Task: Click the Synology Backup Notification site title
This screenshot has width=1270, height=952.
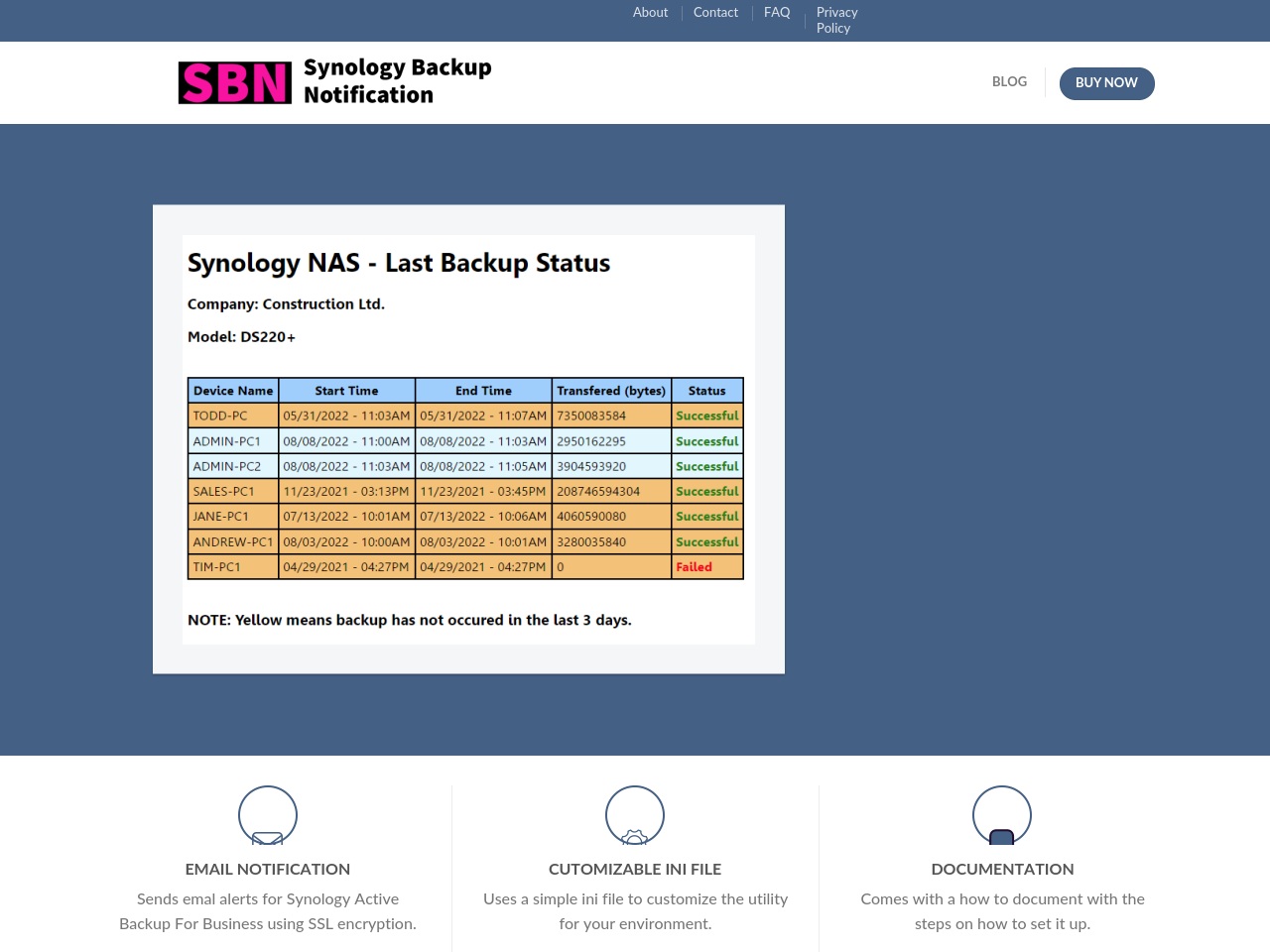Action: click(397, 81)
